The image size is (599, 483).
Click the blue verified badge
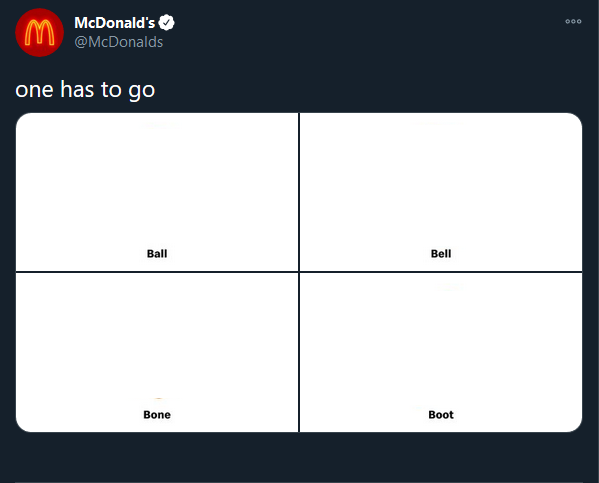(x=166, y=23)
